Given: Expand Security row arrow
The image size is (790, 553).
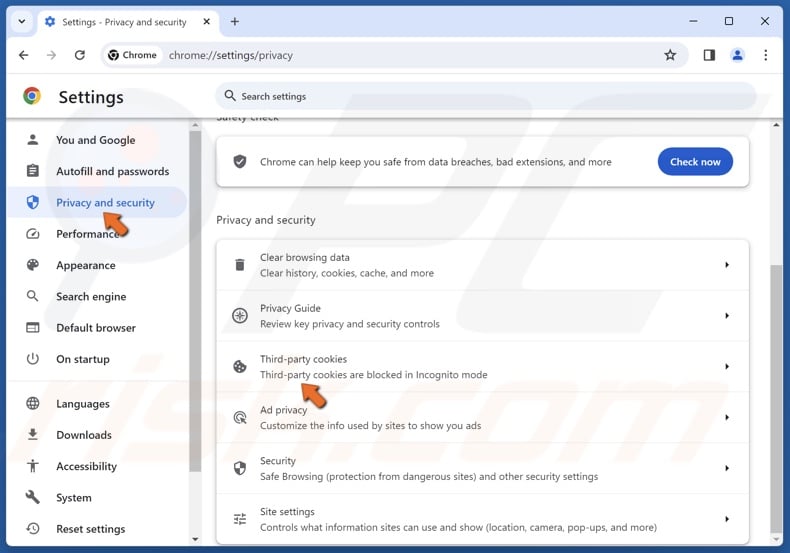Looking at the screenshot, I should click(x=727, y=468).
